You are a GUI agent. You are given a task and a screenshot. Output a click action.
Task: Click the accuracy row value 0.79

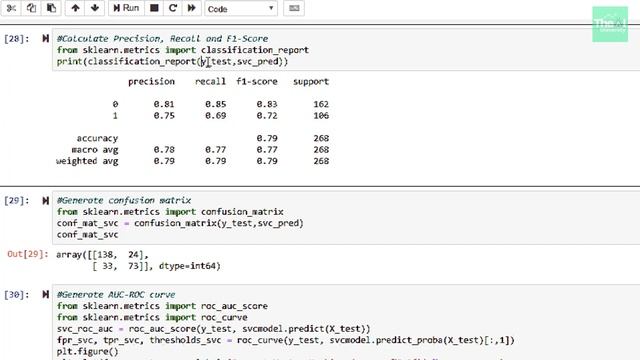pyautogui.click(x=267, y=138)
